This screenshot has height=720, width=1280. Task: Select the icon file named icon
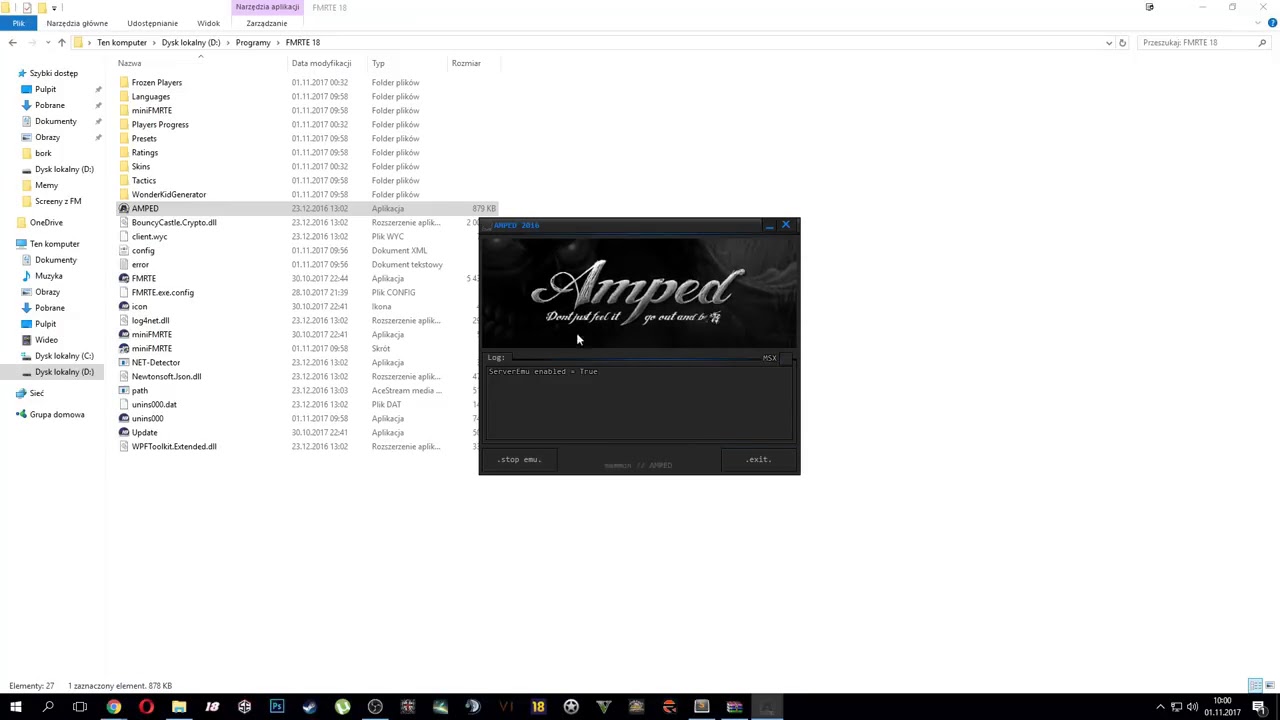tap(139, 307)
